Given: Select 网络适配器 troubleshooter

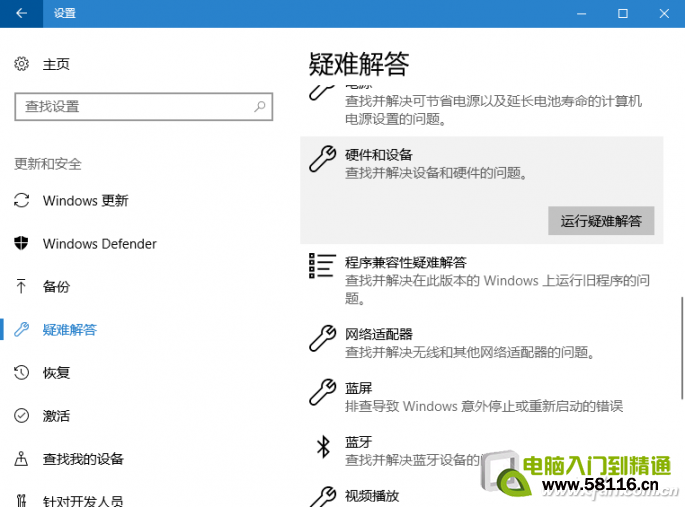Looking at the screenshot, I should click(x=379, y=335).
